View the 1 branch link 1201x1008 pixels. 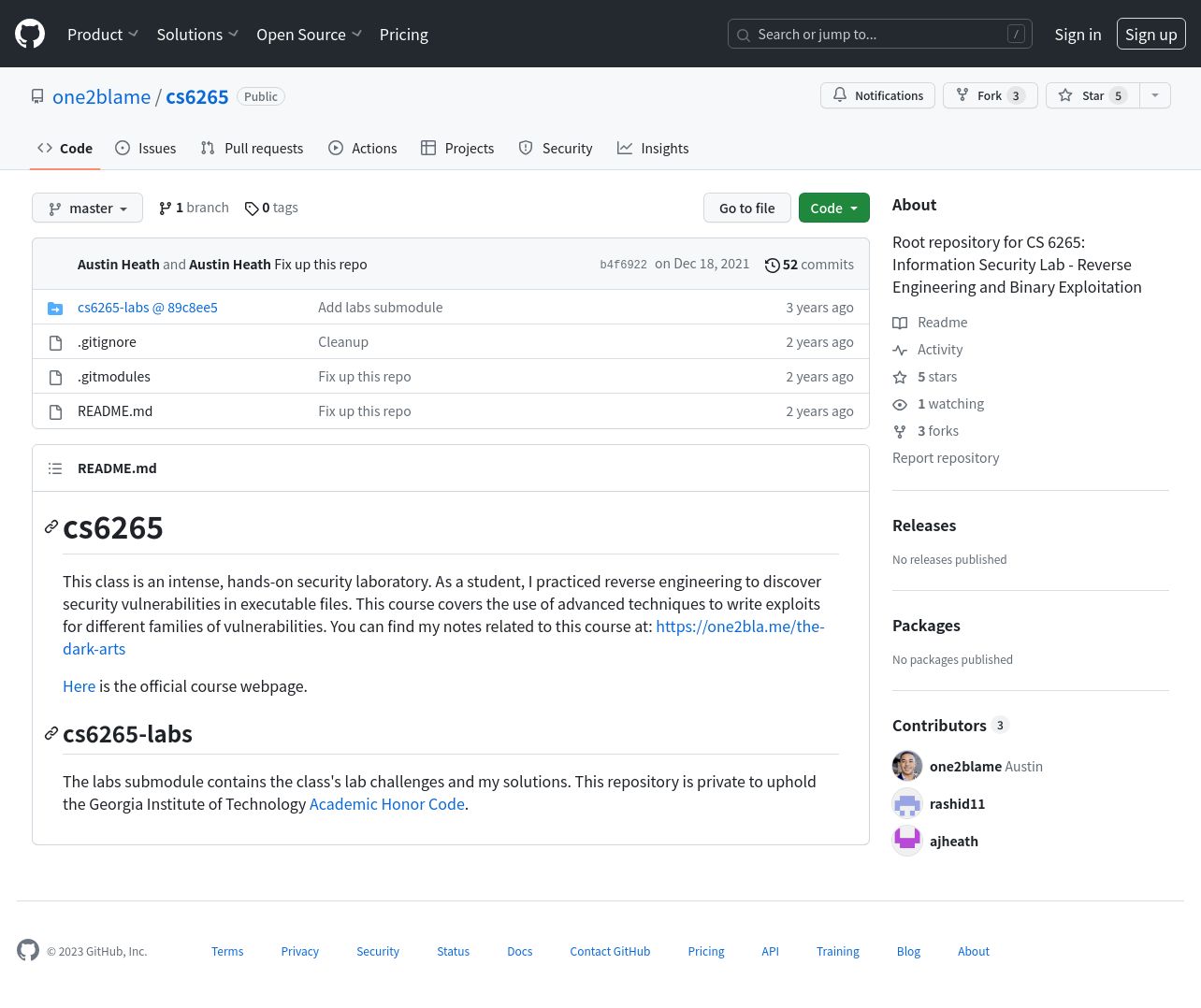point(194,208)
